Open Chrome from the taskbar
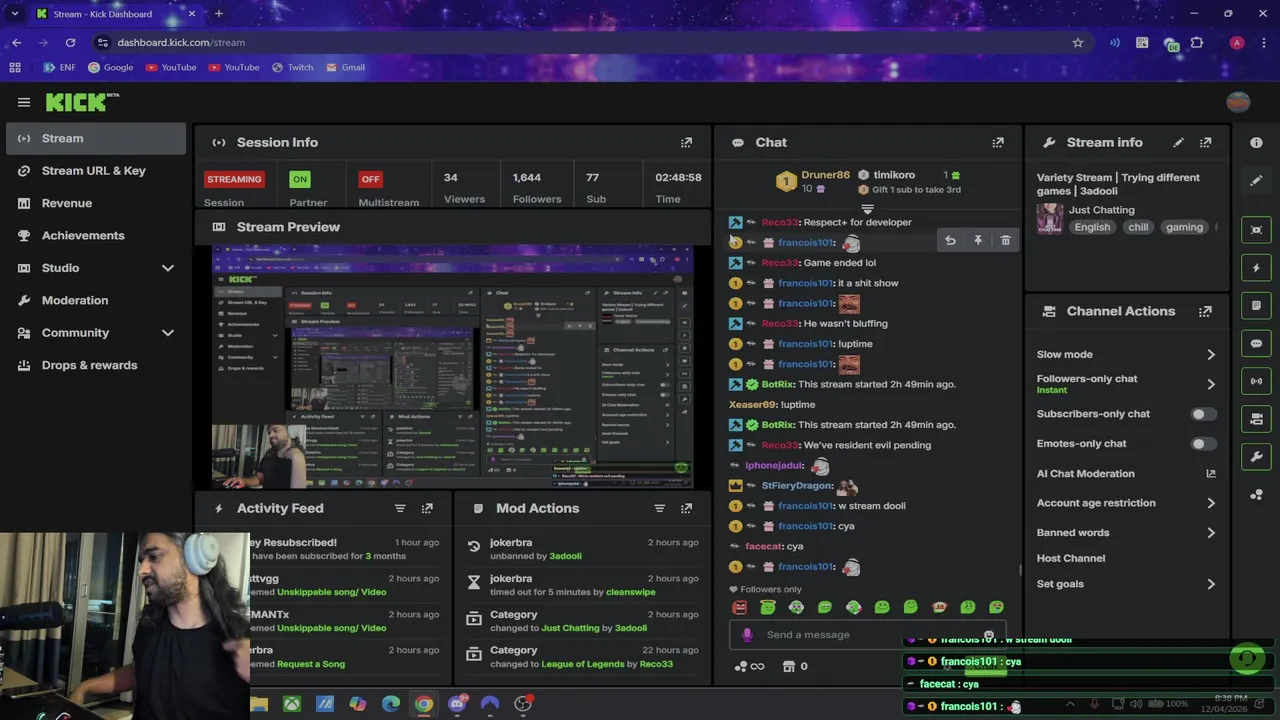The width and height of the screenshot is (1280, 720). pos(424,704)
